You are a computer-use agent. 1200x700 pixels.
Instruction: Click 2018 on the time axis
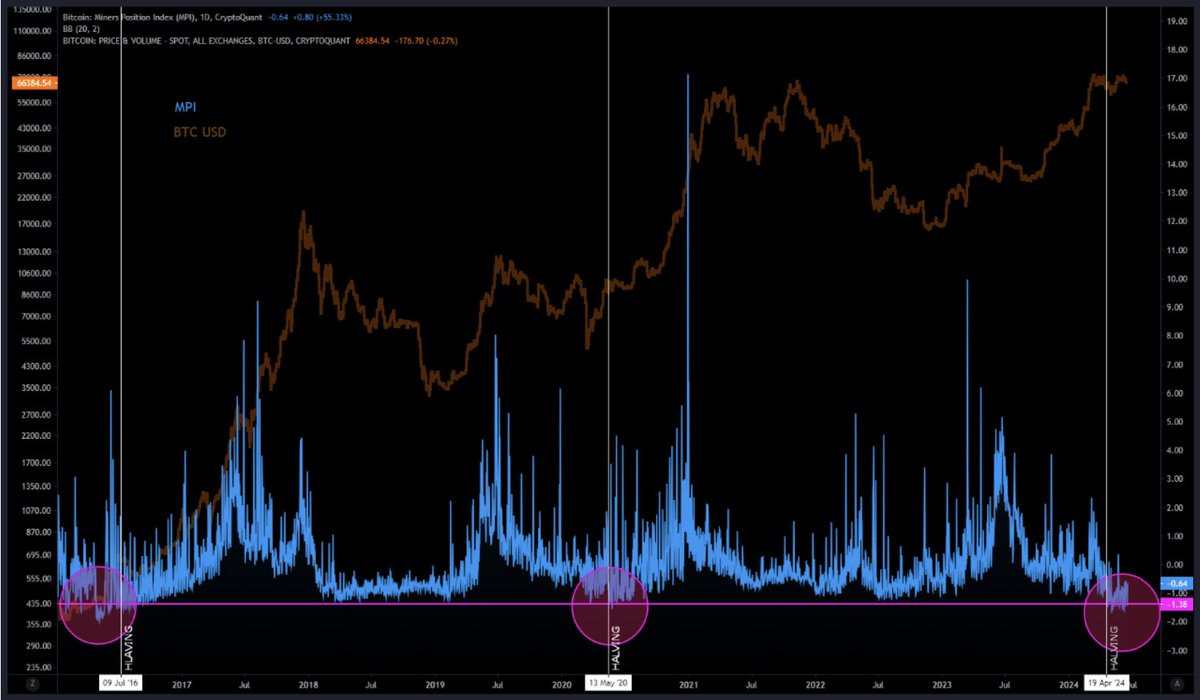pyautogui.click(x=308, y=684)
